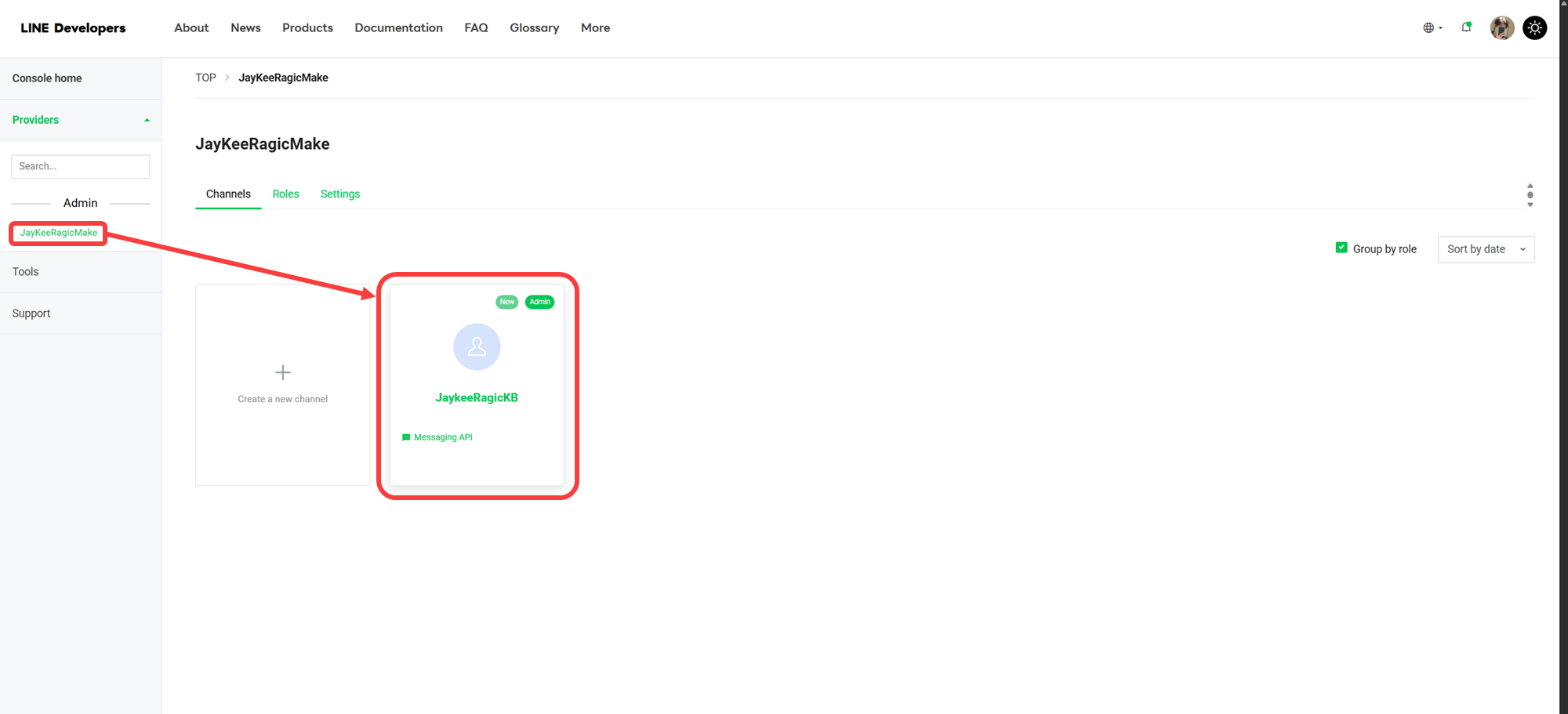The image size is (1568, 714).
Task: Collapse the Providers section arrow
Action: [x=147, y=120]
